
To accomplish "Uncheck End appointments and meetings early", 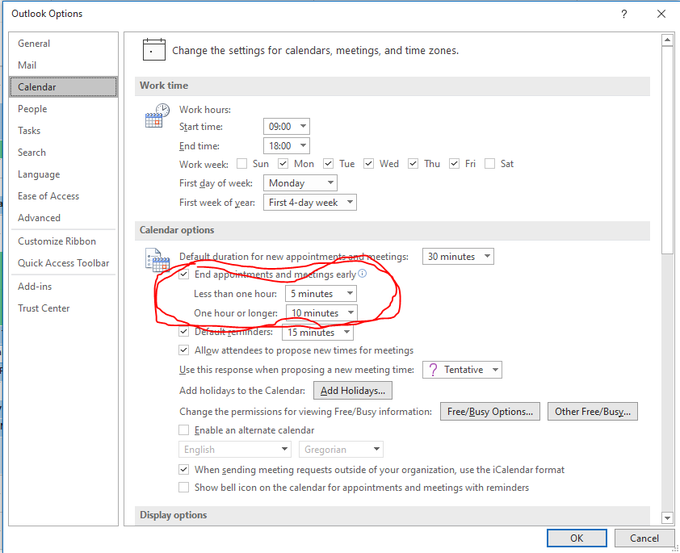I will click(x=184, y=274).
